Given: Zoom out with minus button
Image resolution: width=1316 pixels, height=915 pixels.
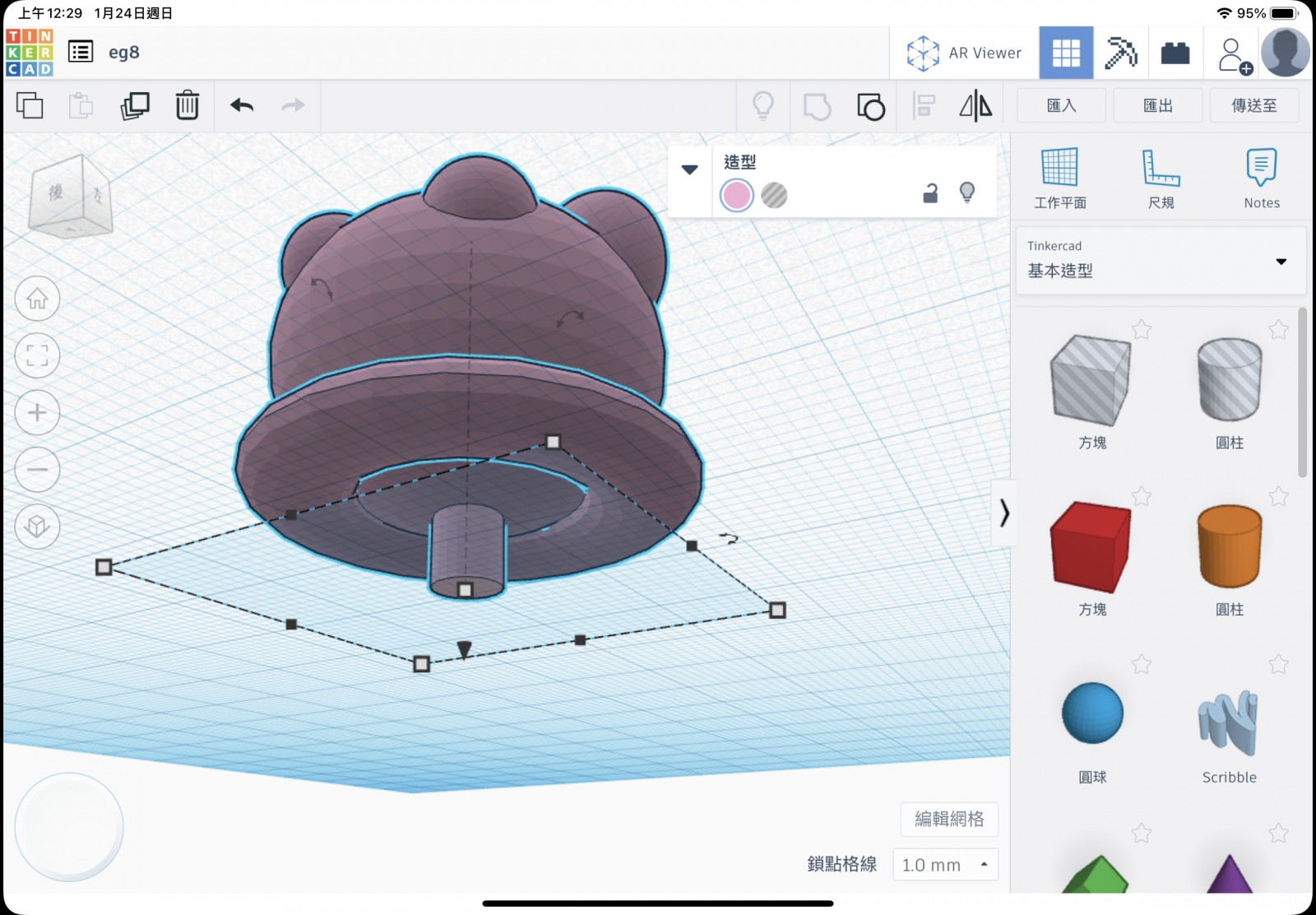Looking at the screenshot, I should pos(37,469).
